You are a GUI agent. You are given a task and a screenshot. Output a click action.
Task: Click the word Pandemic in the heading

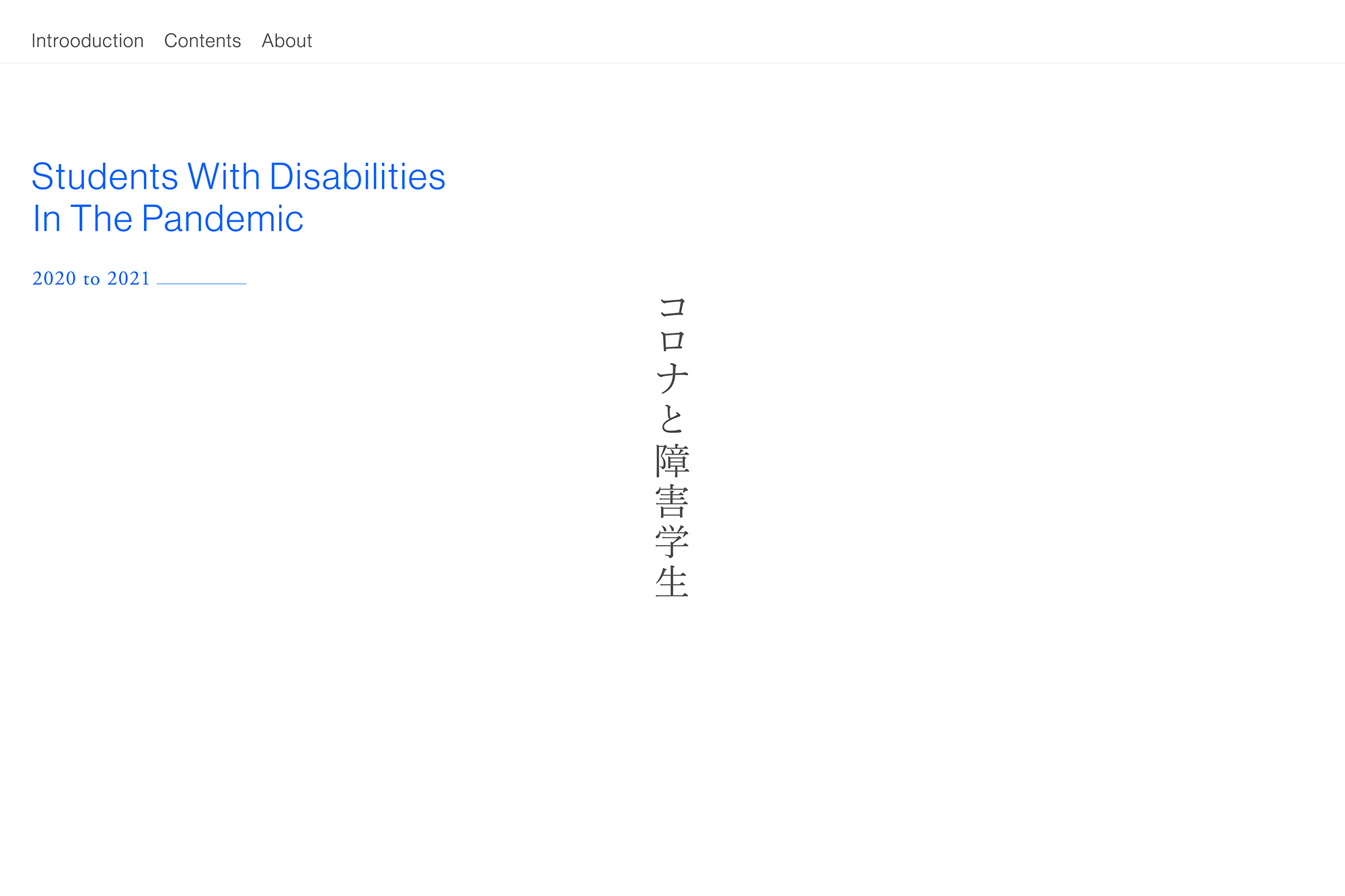pyautogui.click(x=223, y=219)
